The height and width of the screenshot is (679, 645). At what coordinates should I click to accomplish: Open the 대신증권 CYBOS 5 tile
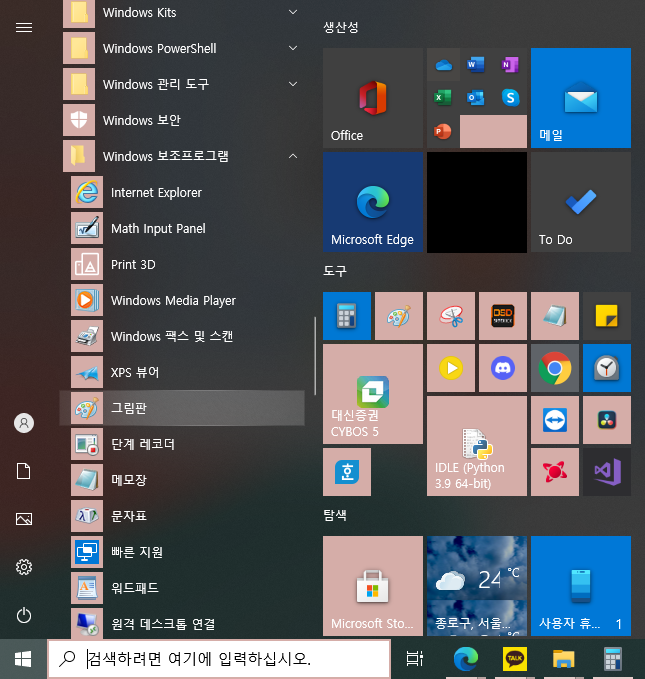coord(373,394)
